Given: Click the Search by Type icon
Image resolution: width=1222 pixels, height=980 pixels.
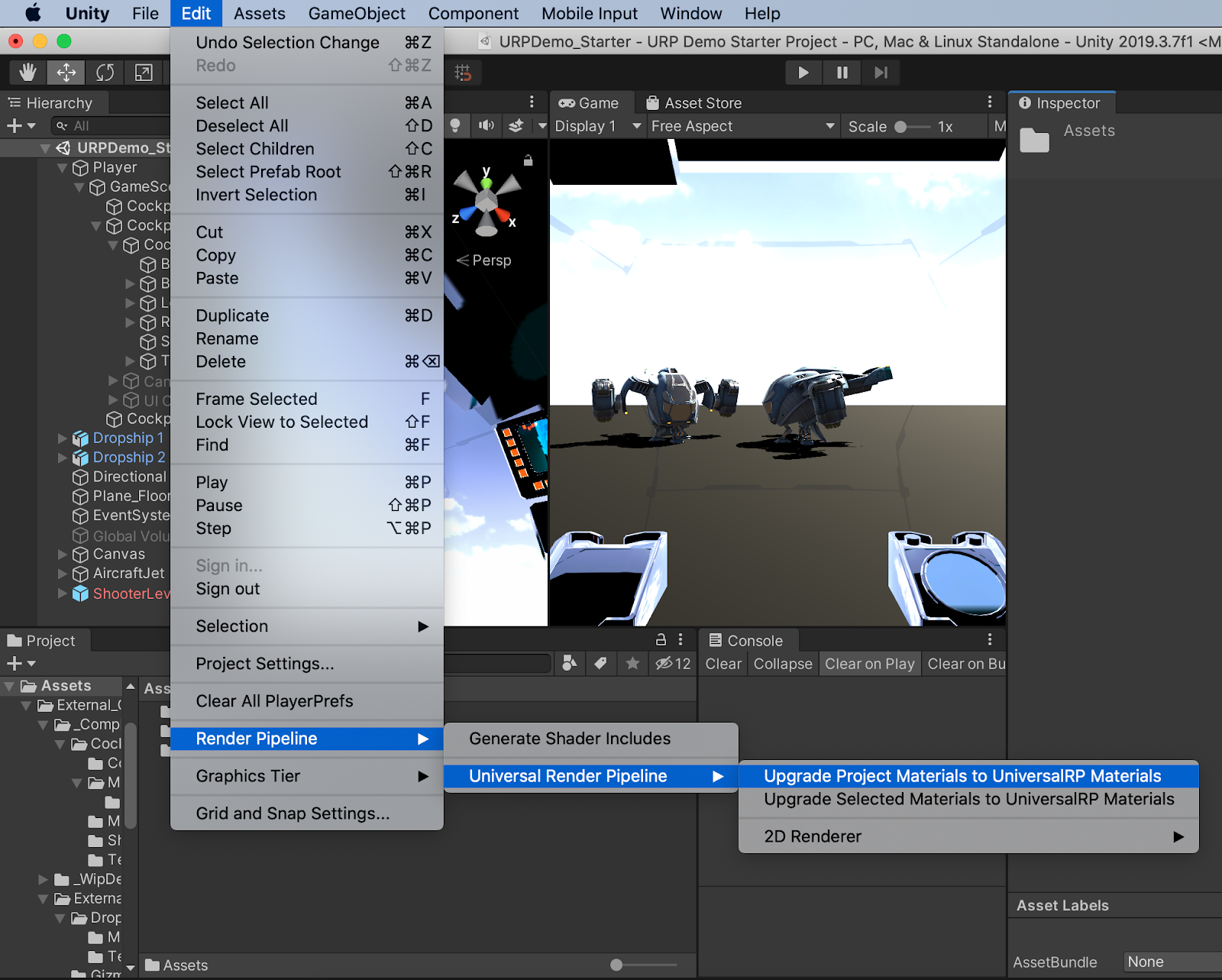Looking at the screenshot, I should 569,663.
